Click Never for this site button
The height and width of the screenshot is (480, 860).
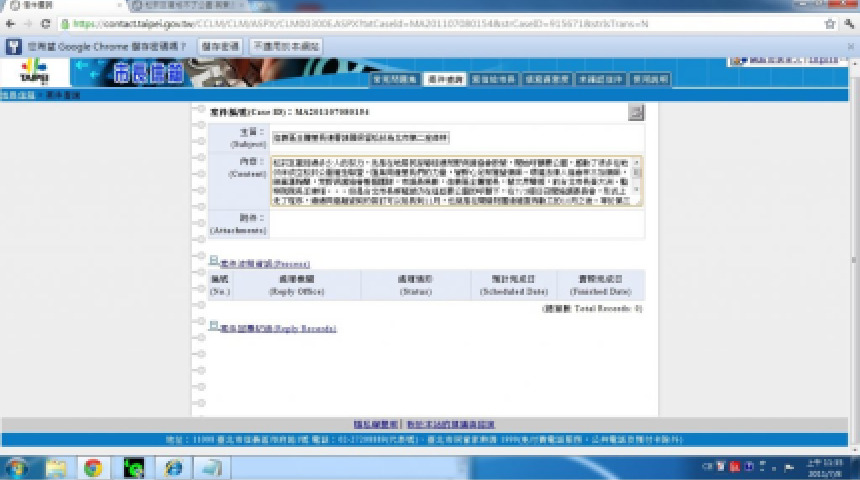(286, 46)
